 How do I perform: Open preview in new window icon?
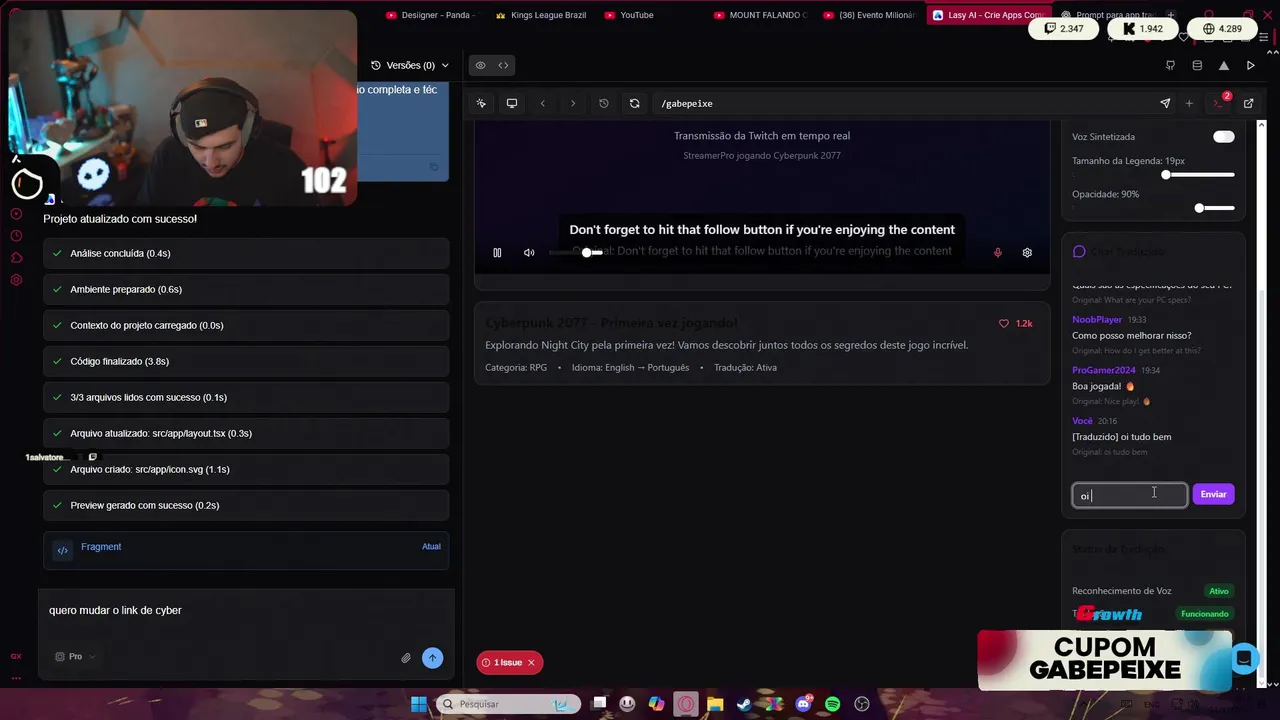point(1249,103)
